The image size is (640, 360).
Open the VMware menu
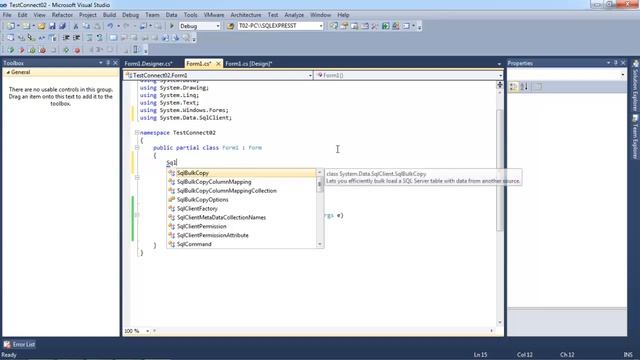(x=214, y=15)
